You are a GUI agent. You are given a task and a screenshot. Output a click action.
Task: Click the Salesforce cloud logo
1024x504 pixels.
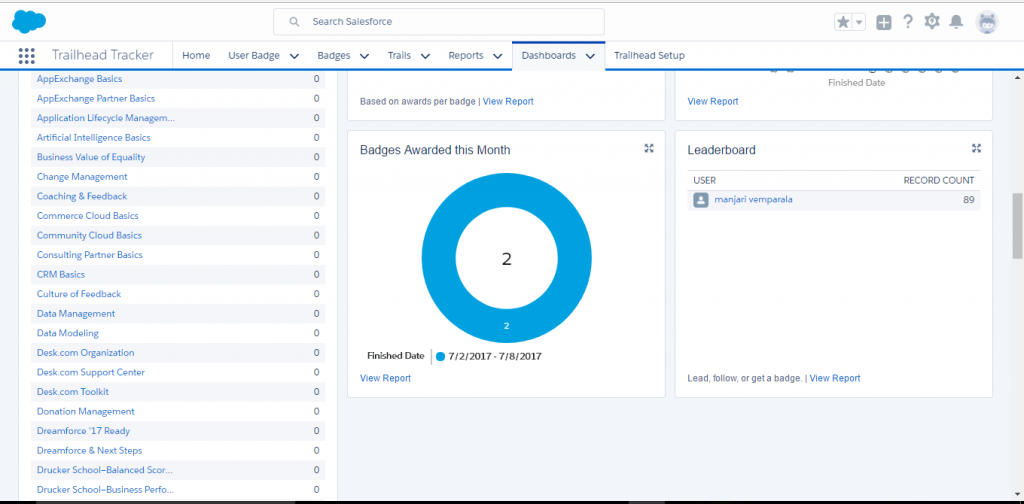pos(29,22)
